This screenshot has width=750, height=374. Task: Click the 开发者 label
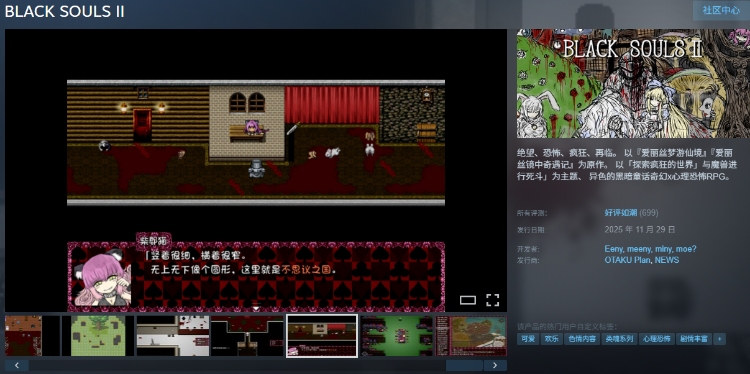[528, 250]
